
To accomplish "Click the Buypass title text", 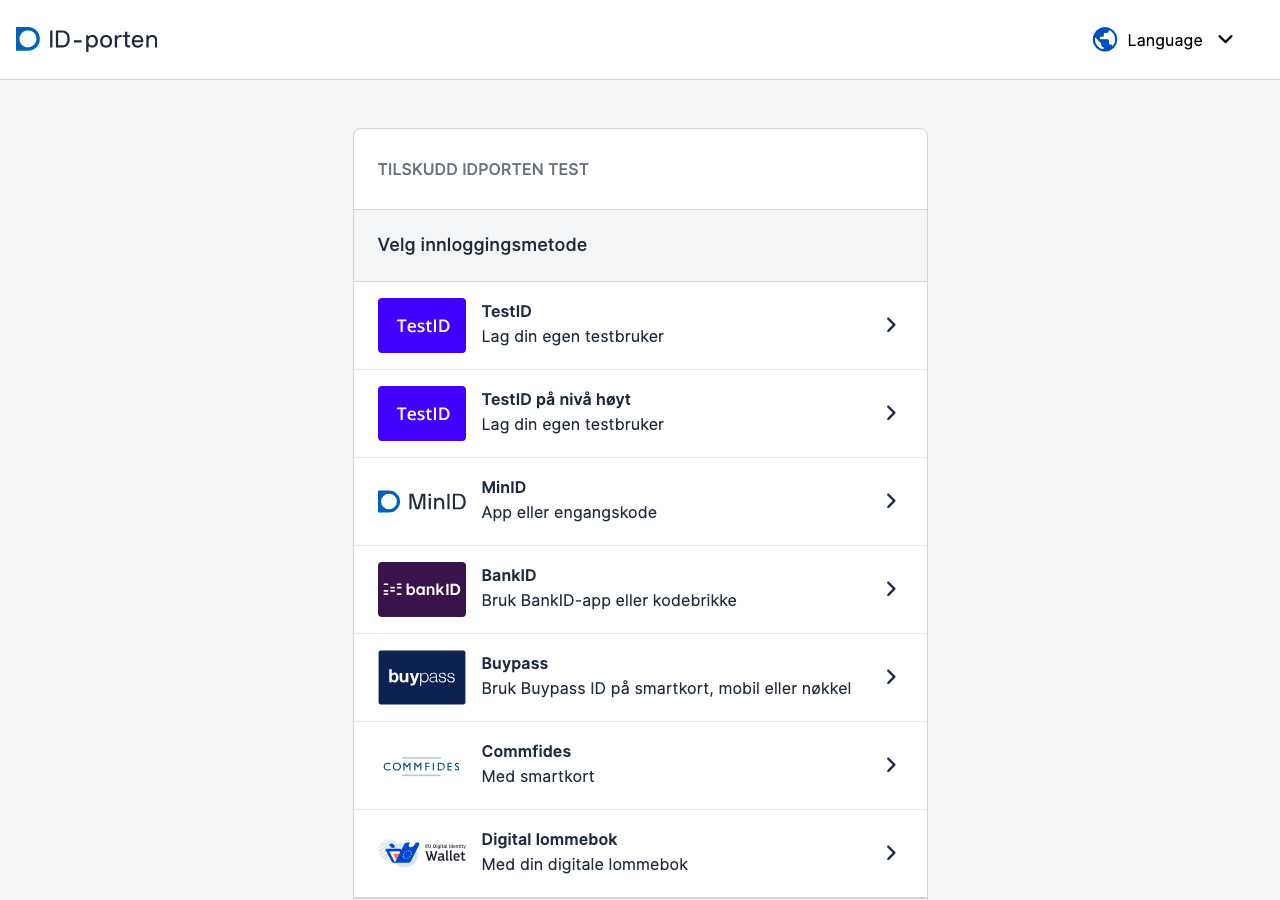I will [515, 664].
